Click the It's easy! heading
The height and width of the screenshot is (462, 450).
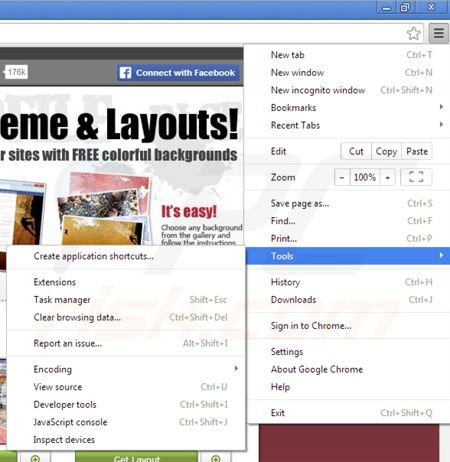pyautogui.click(x=189, y=211)
